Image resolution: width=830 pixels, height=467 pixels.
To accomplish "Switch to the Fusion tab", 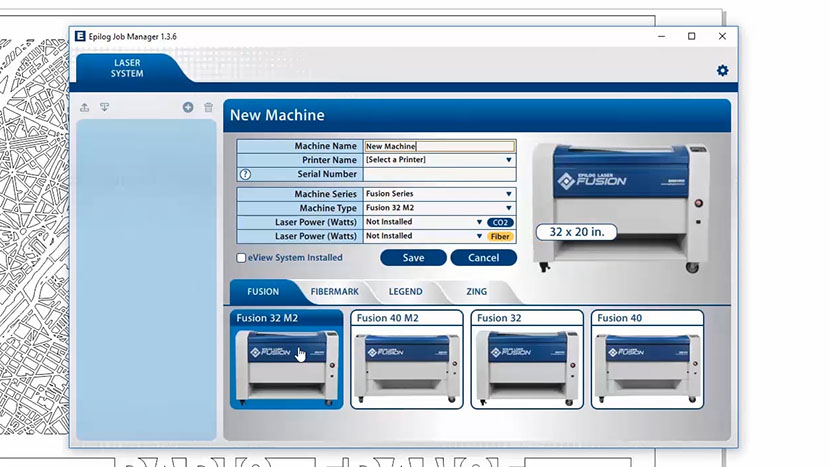I will (263, 292).
